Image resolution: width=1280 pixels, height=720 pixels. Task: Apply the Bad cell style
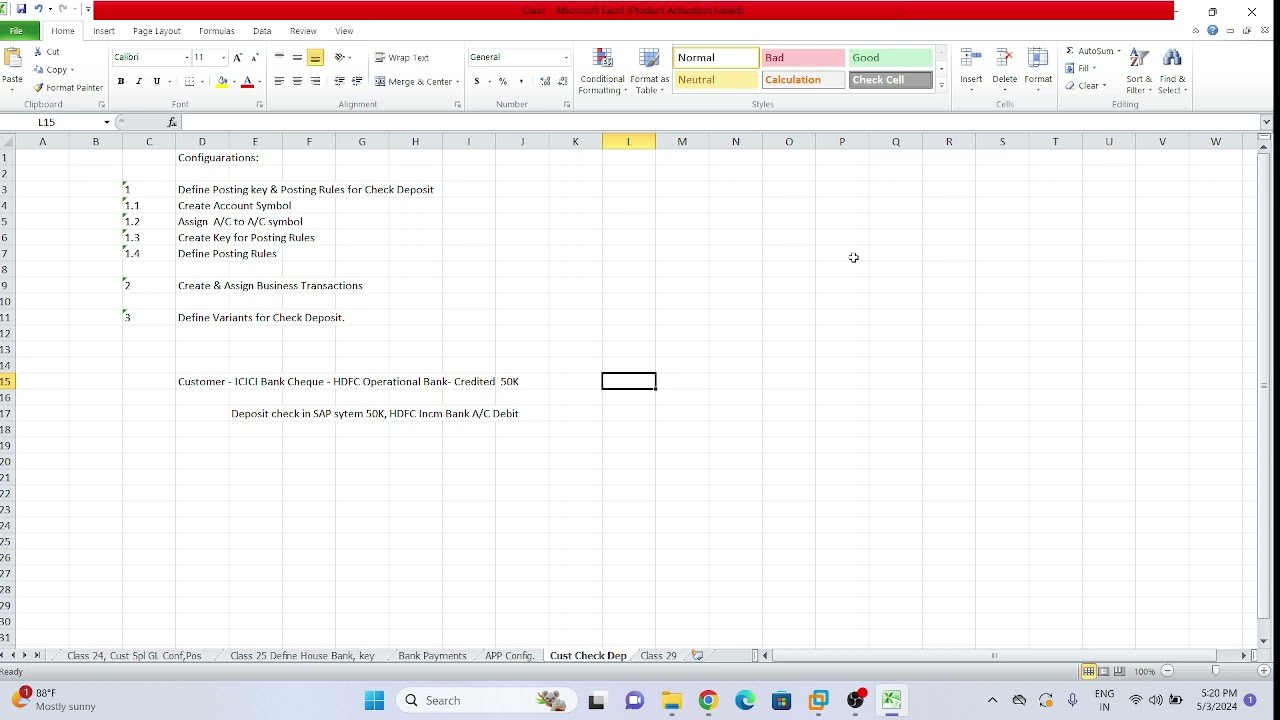coord(803,58)
